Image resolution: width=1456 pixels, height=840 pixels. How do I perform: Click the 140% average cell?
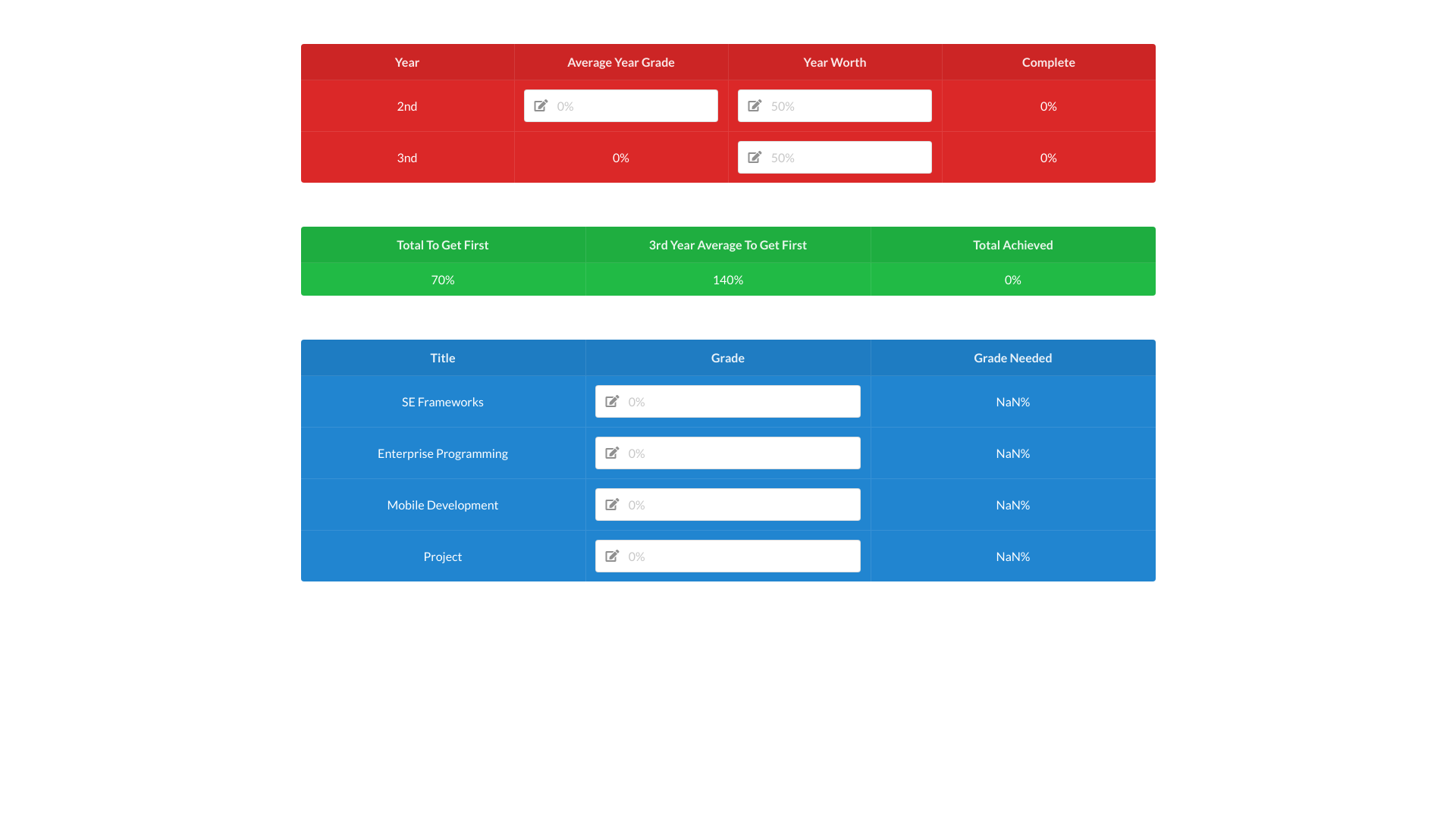tap(727, 279)
